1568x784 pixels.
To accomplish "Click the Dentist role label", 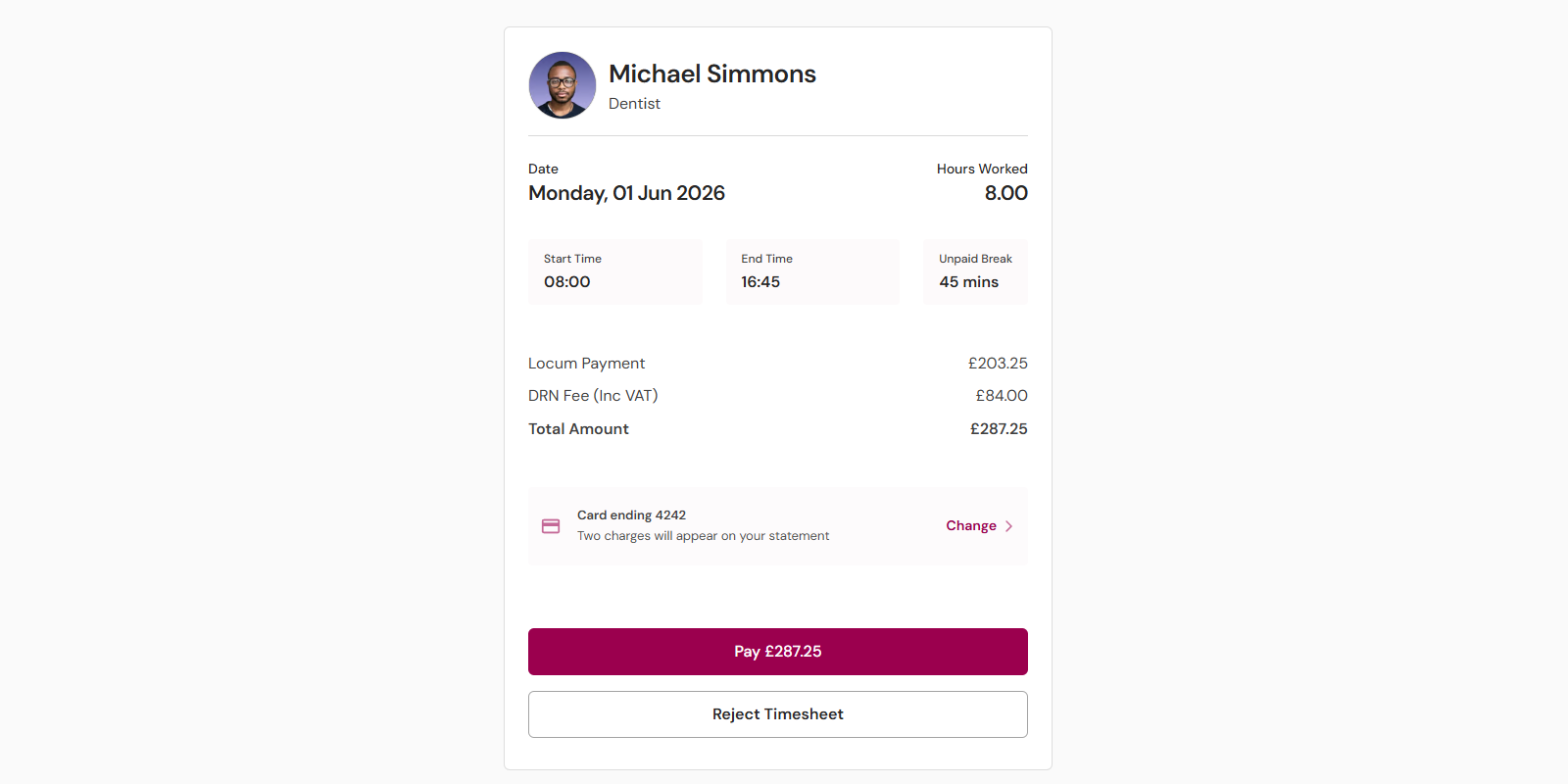I will [634, 104].
